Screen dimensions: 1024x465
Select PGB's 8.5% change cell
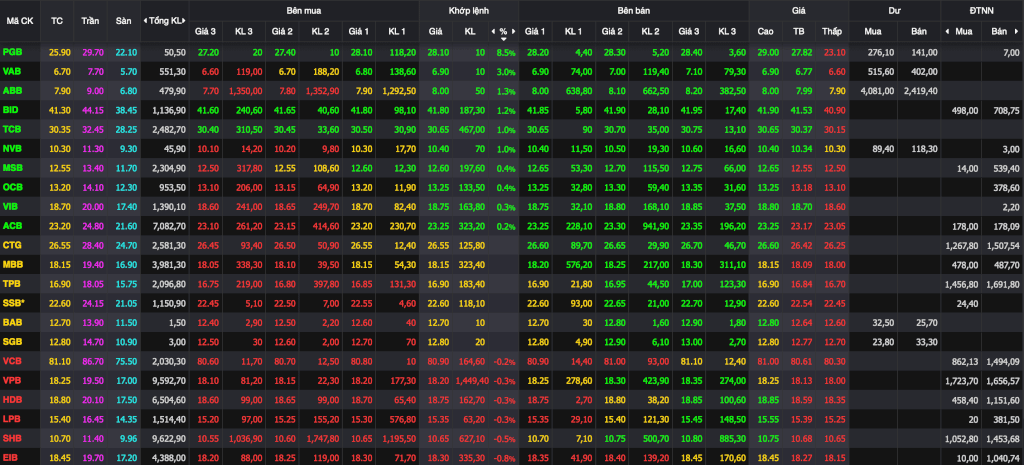[506, 52]
